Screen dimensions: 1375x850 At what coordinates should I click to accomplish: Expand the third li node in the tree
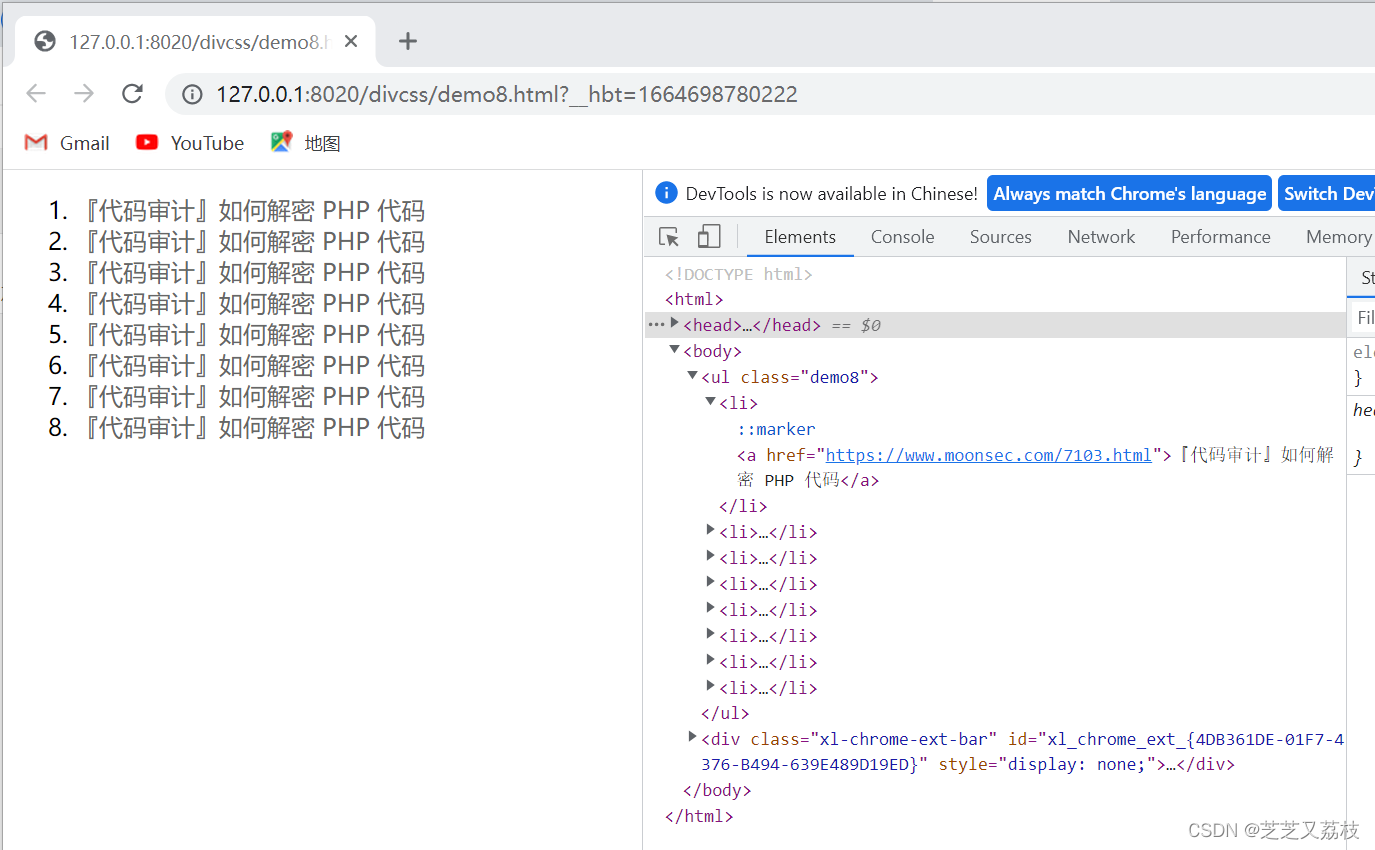[711, 556]
